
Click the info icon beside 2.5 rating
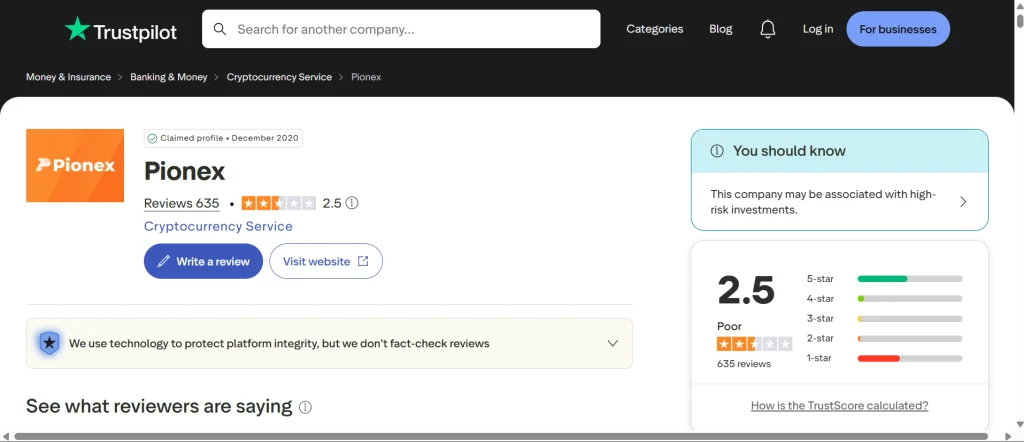(352, 203)
